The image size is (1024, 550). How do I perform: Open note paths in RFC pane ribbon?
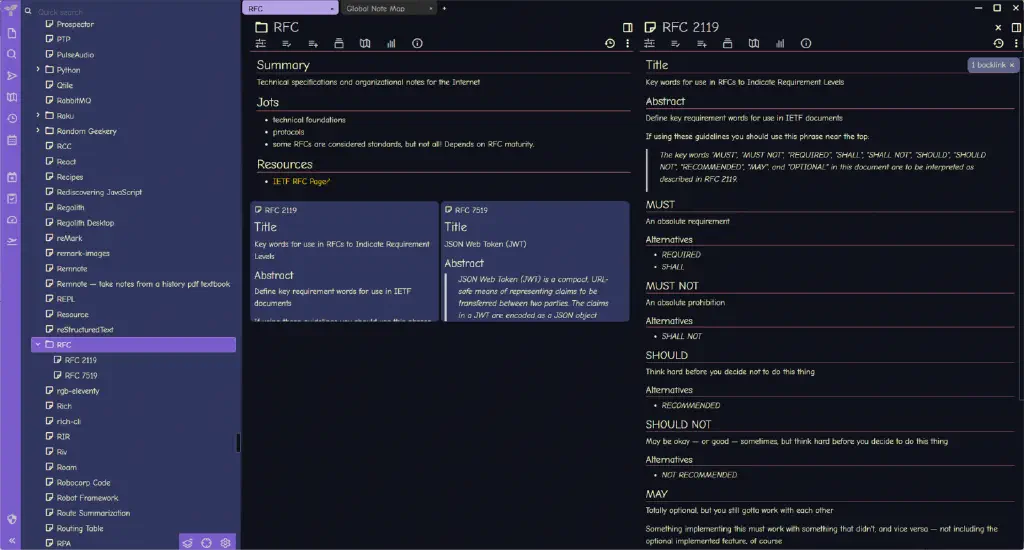tap(339, 44)
